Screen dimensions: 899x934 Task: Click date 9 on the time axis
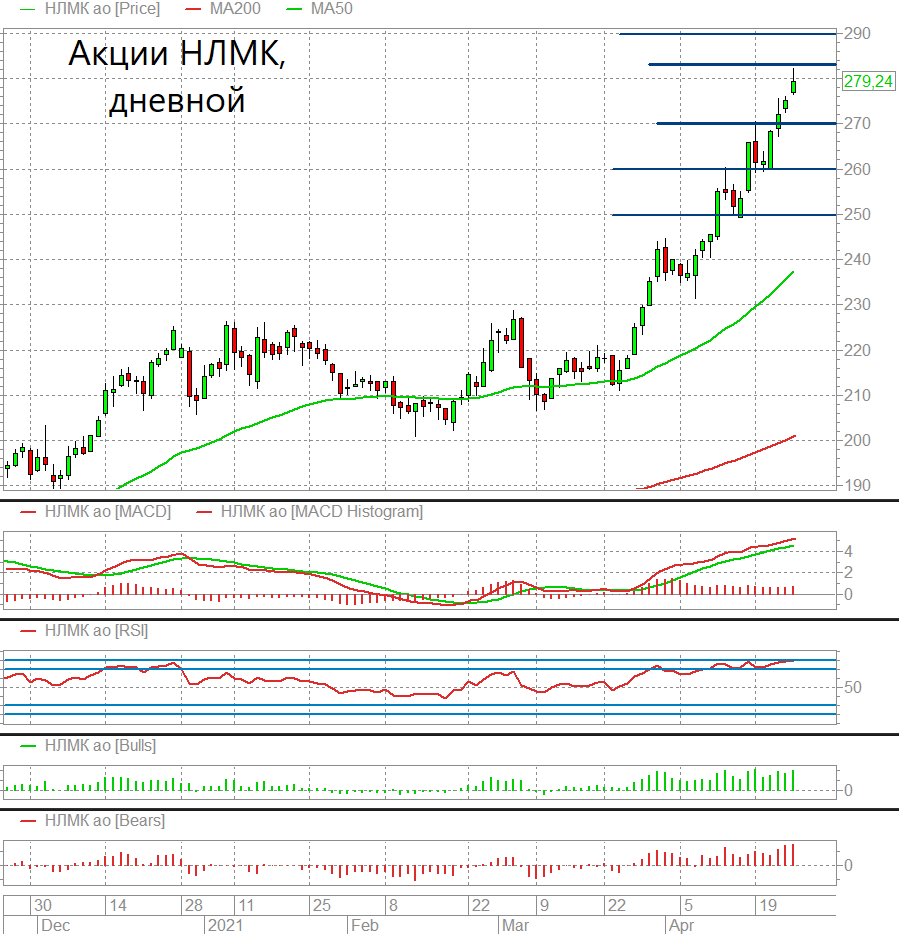[x=544, y=905]
